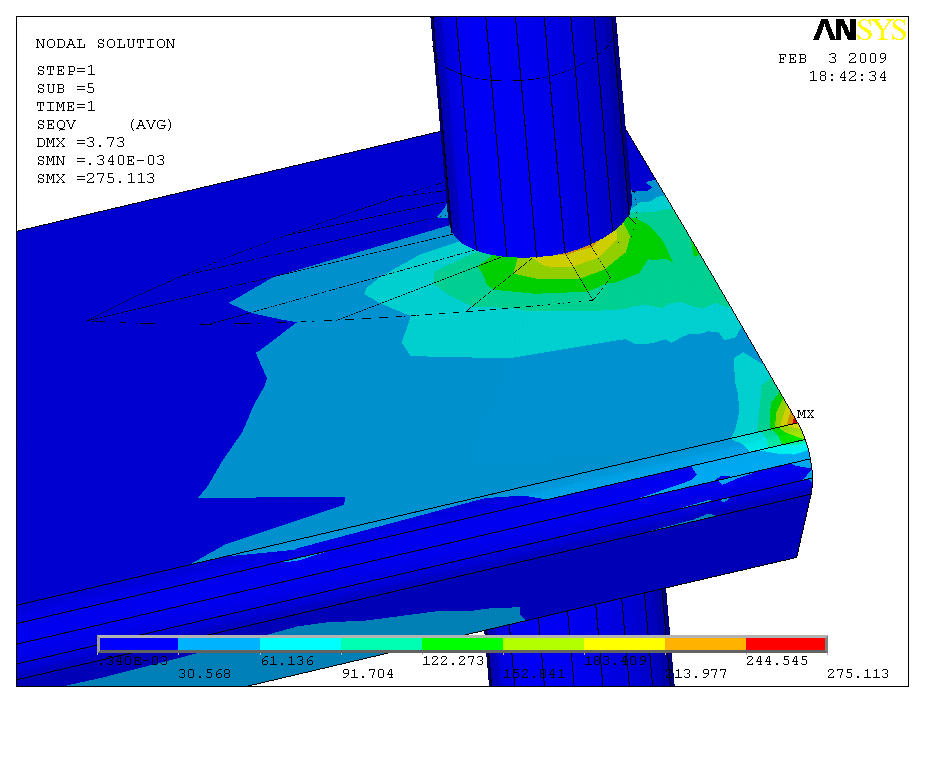Pick the darkest blue legend band
Viewport: 937px width, 771px height.
click(x=138, y=644)
